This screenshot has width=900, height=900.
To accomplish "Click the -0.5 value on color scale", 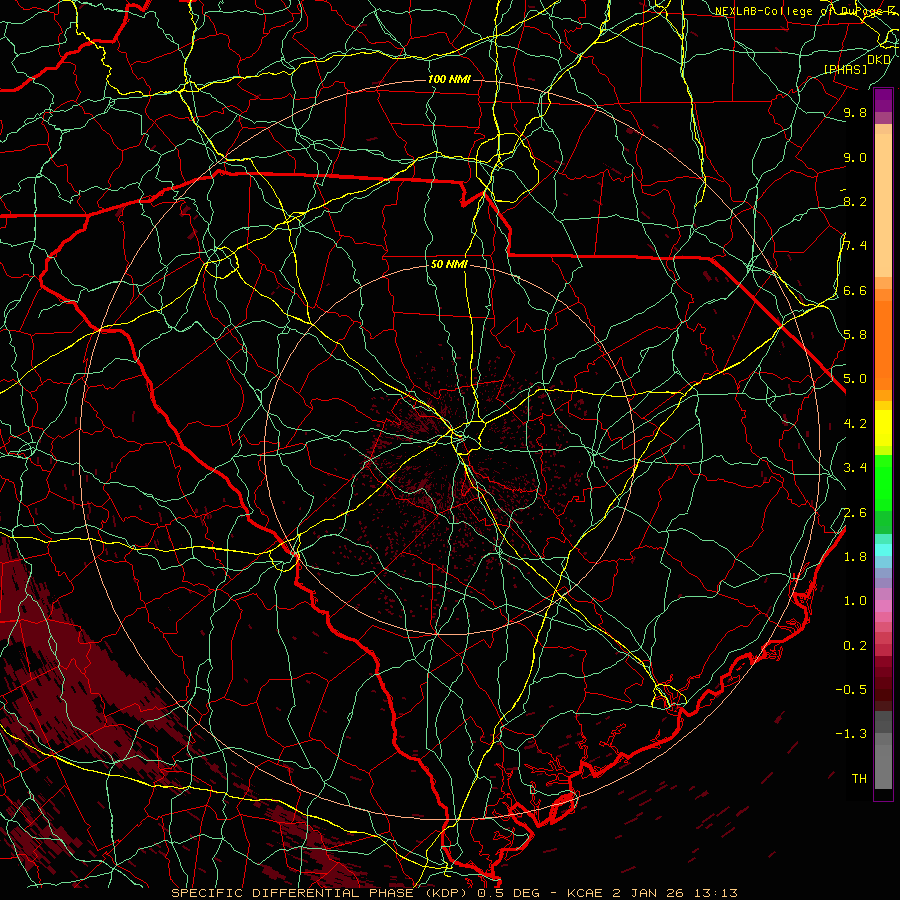I will [851, 689].
